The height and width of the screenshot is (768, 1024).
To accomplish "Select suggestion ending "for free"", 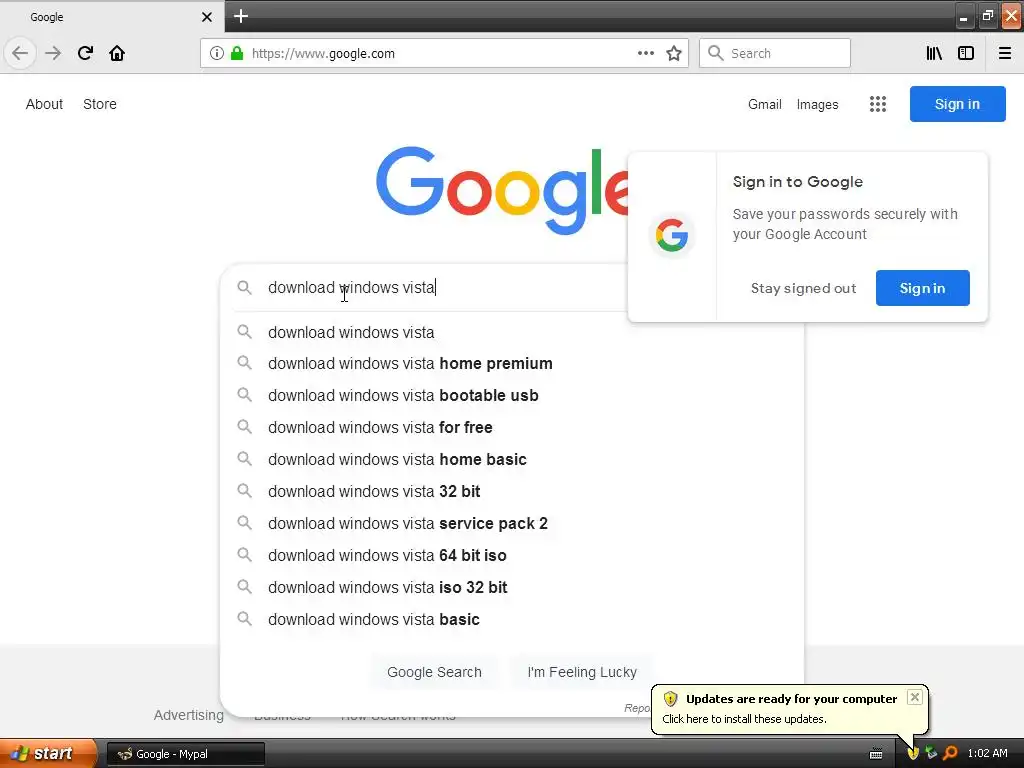I will point(512,428).
